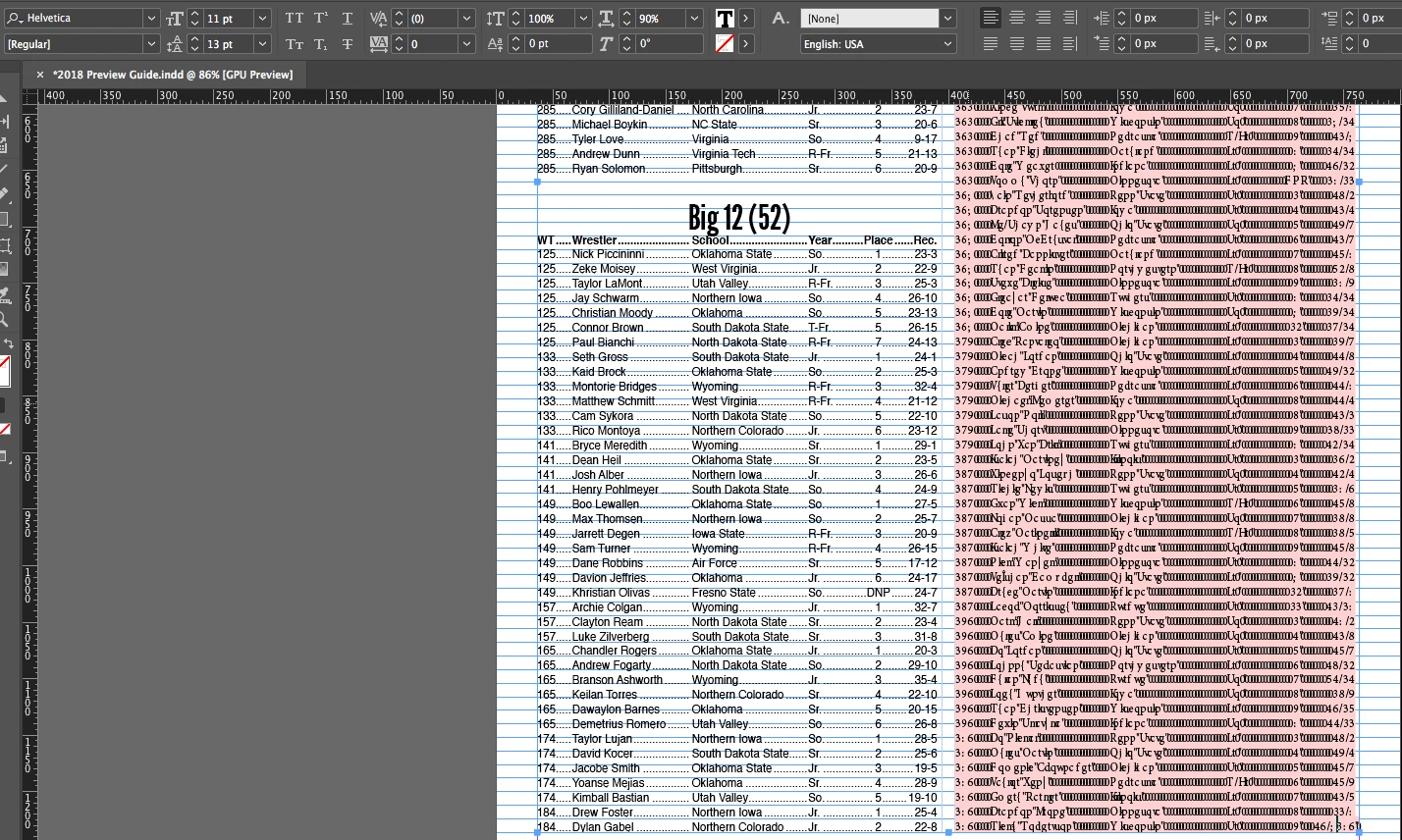Click the text stroke none swatch

point(725,44)
